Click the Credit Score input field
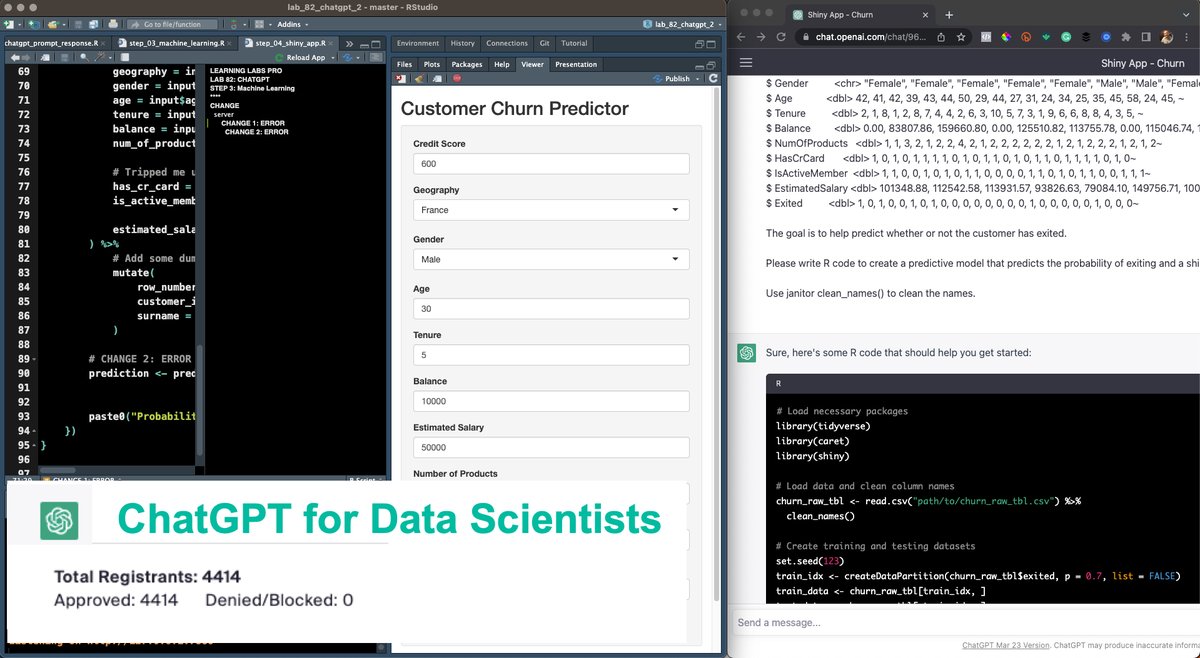Screen dimensions: 1200x658 551,164
